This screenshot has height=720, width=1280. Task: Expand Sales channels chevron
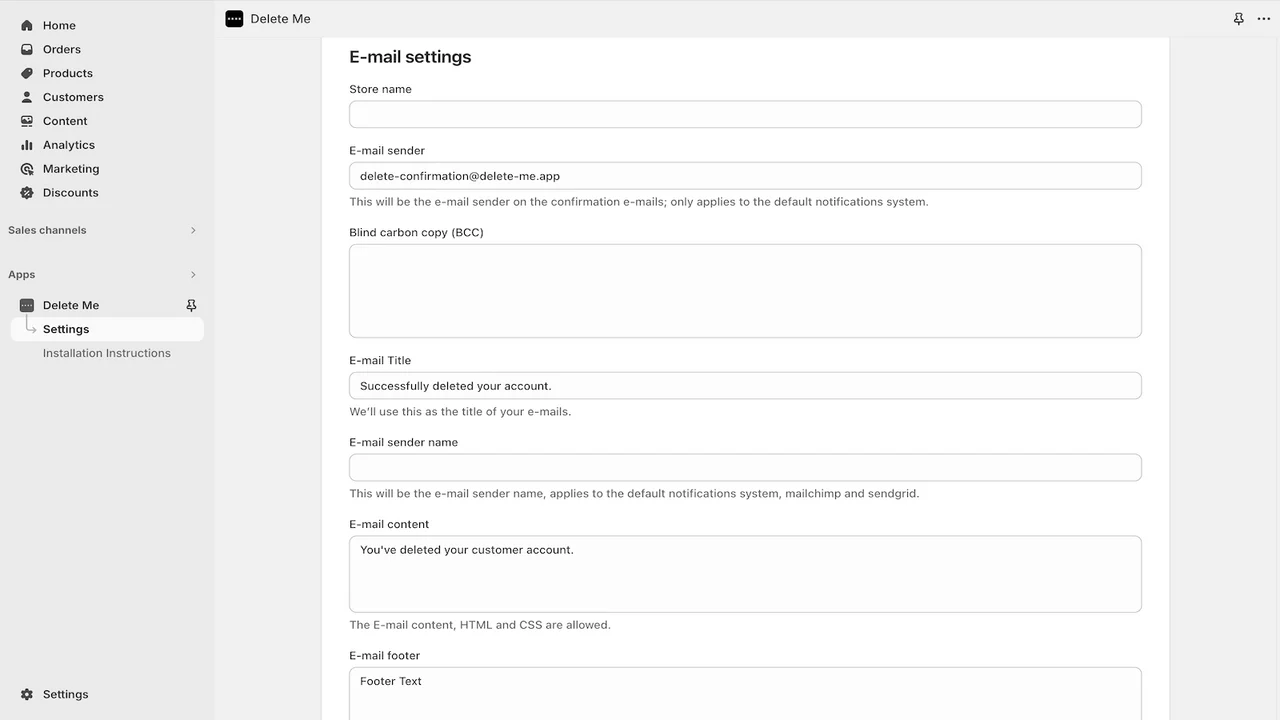pos(193,230)
